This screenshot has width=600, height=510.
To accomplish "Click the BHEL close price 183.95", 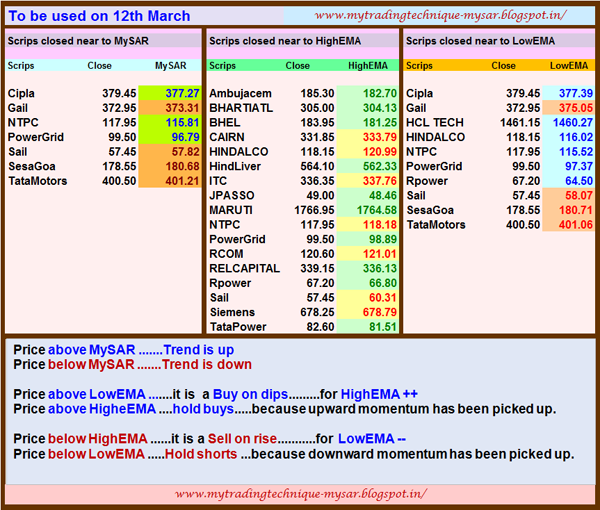I will click(x=317, y=122).
